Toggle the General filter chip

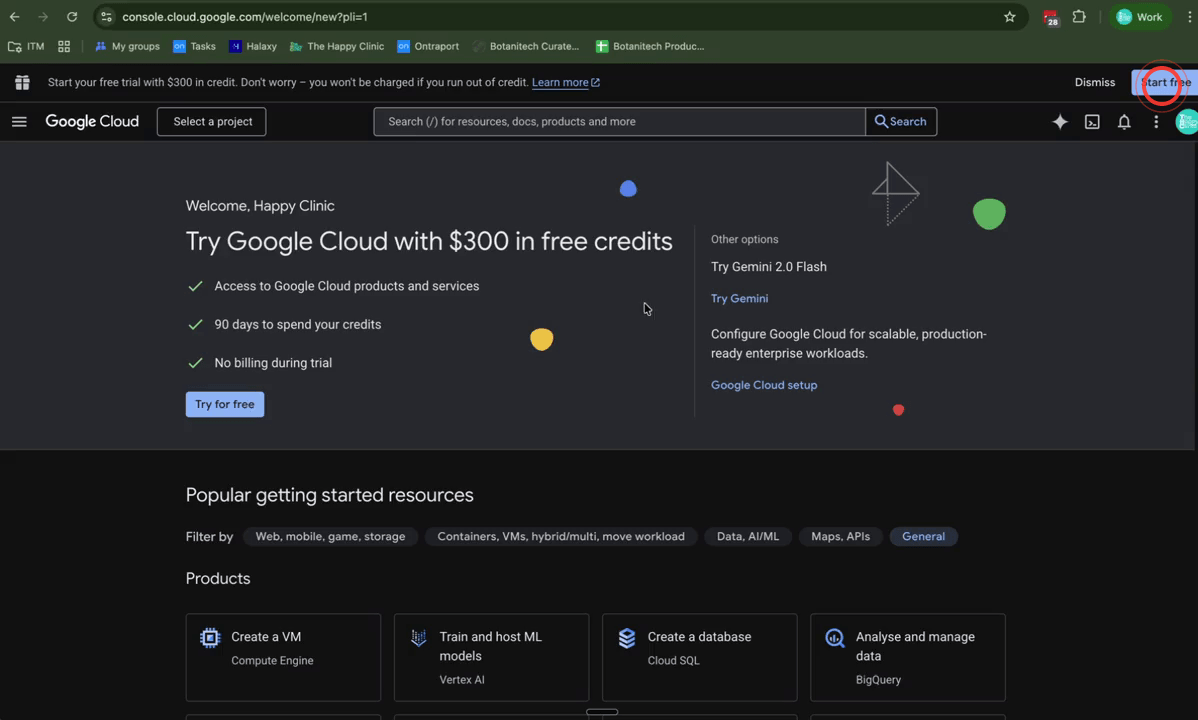click(922, 536)
